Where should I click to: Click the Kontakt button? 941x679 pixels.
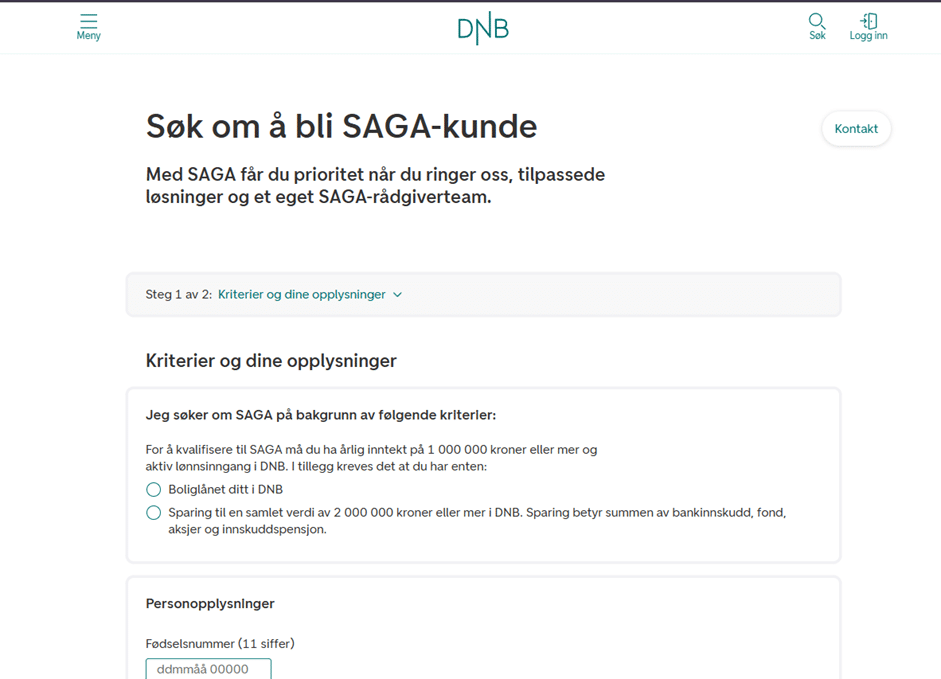coord(856,129)
